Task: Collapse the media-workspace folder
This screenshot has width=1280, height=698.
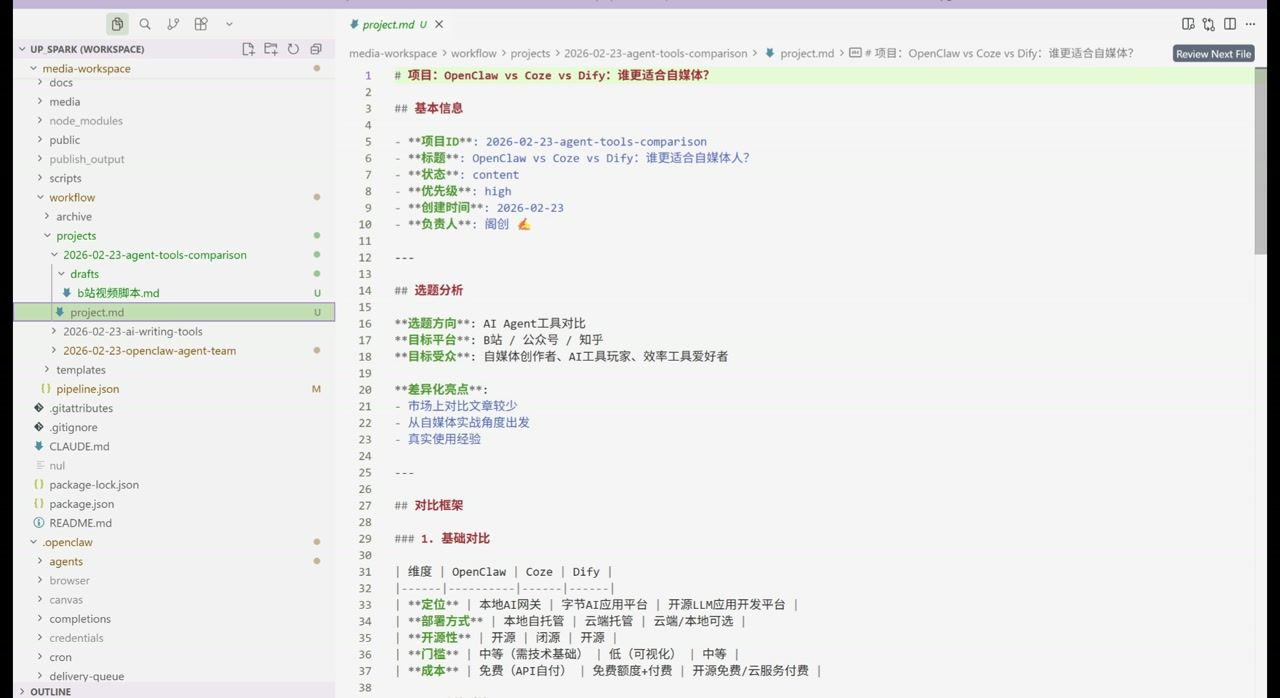Action: (33, 68)
